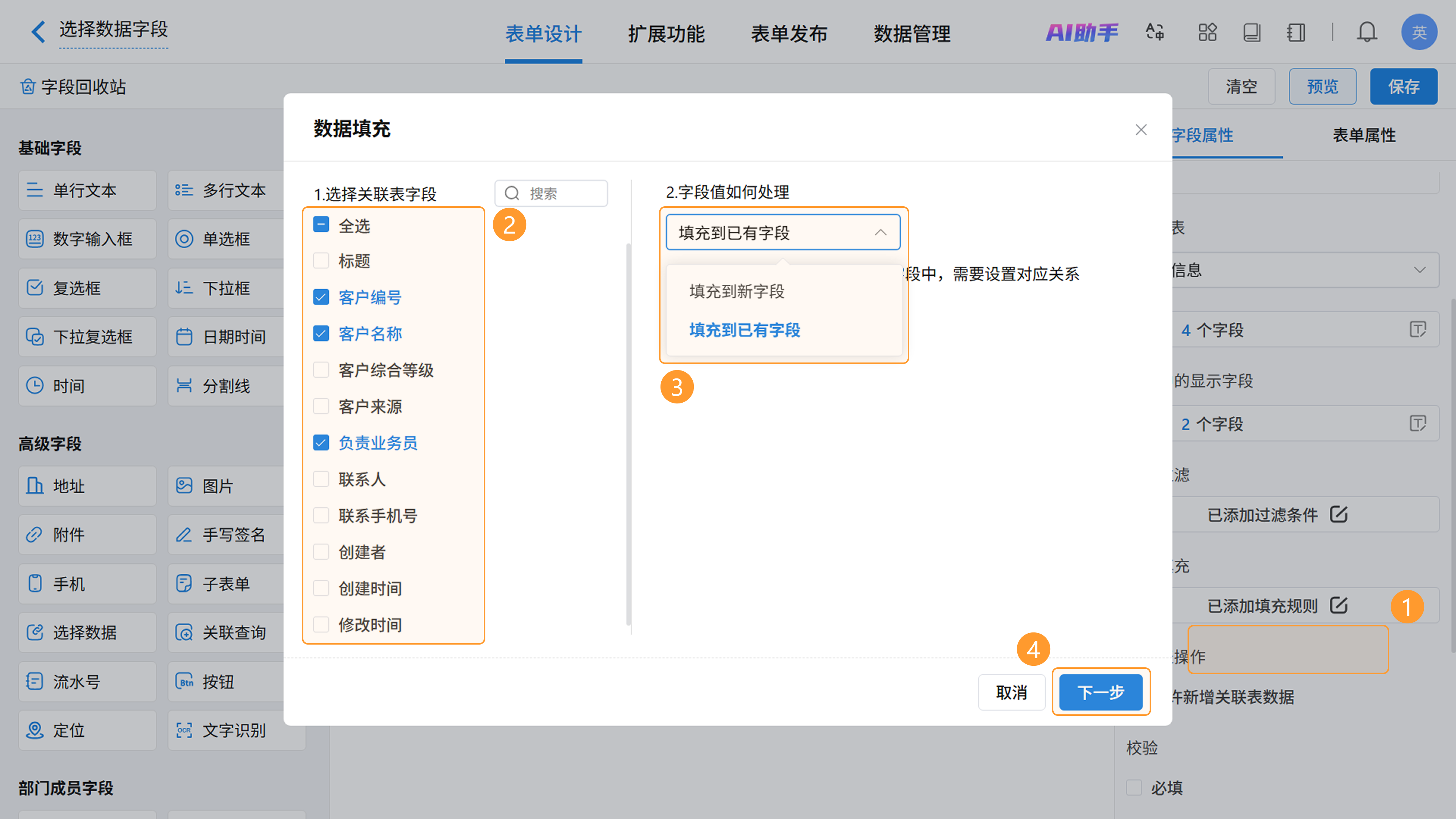
Task: Open the notification bell
Action: [1367, 32]
